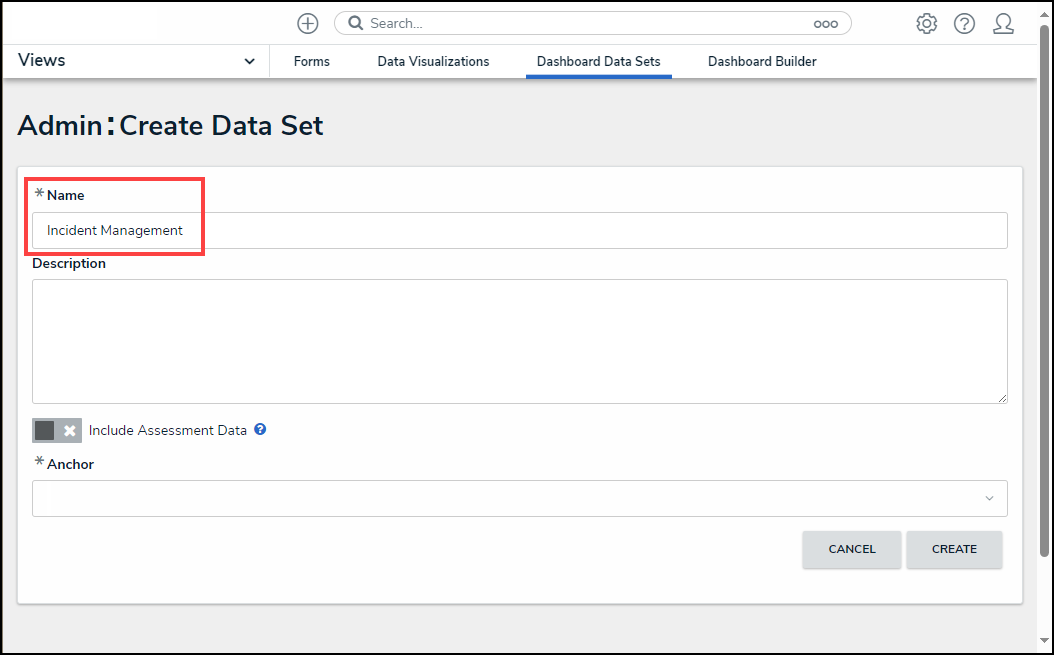Open the settings gear icon
The width and height of the screenshot is (1054, 655).
click(x=927, y=23)
